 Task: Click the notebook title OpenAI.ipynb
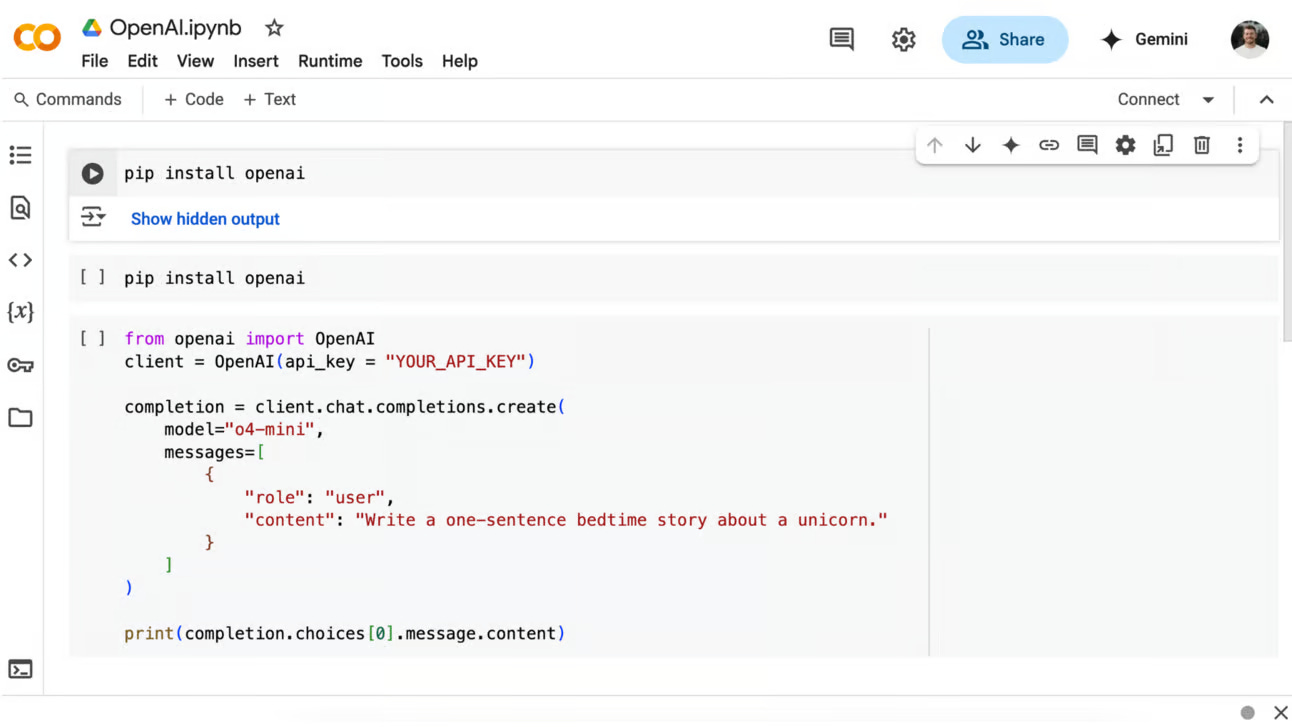click(175, 28)
